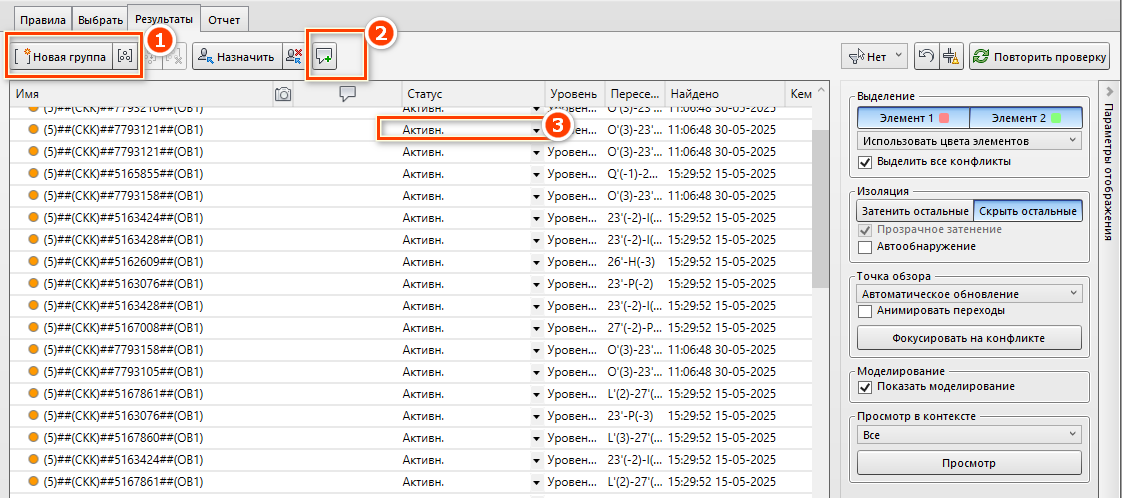Enable 'Автообнаружение' checkbox

[x=866, y=246]
